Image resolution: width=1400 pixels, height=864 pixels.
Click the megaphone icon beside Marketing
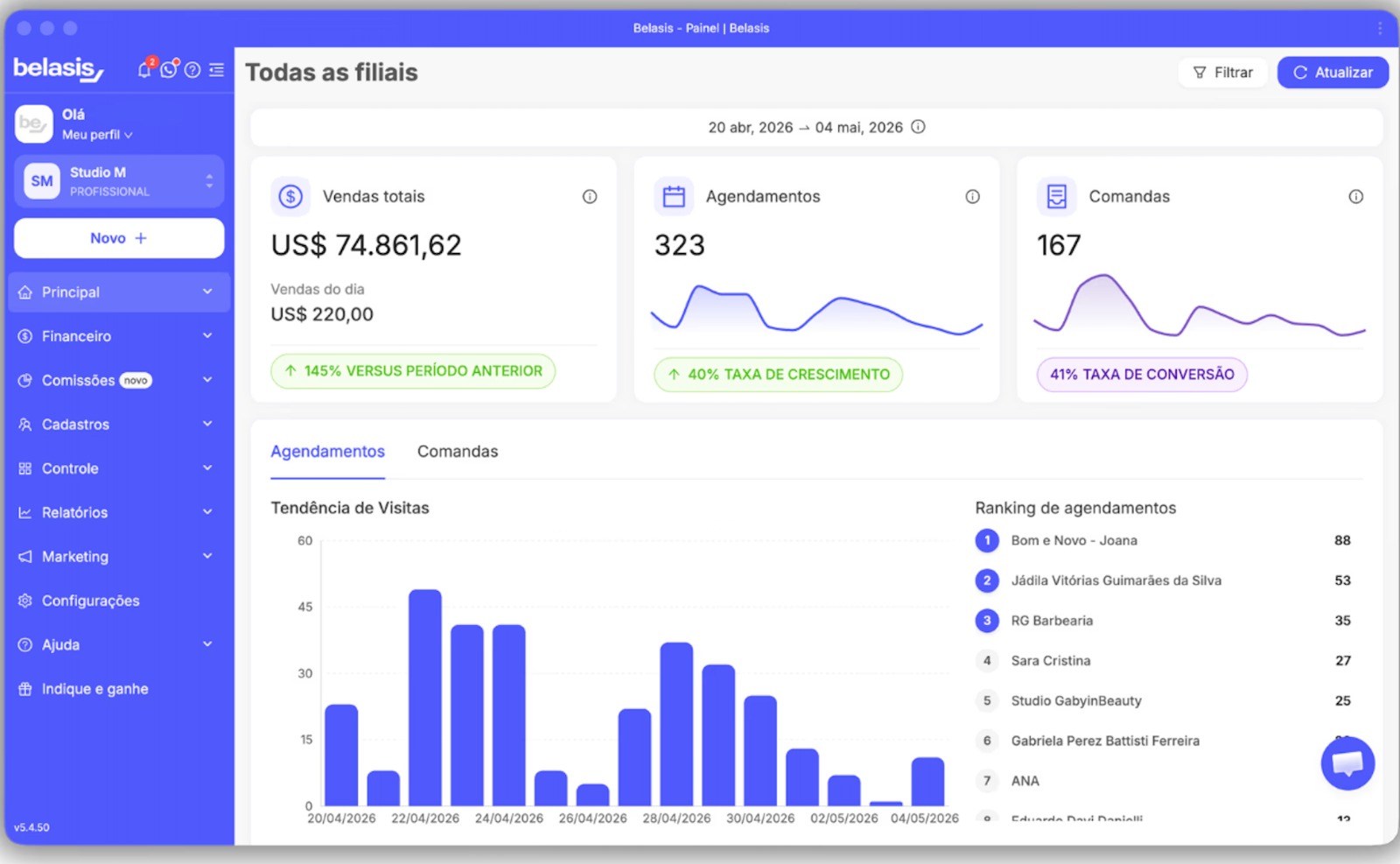(x=25, y=557)
